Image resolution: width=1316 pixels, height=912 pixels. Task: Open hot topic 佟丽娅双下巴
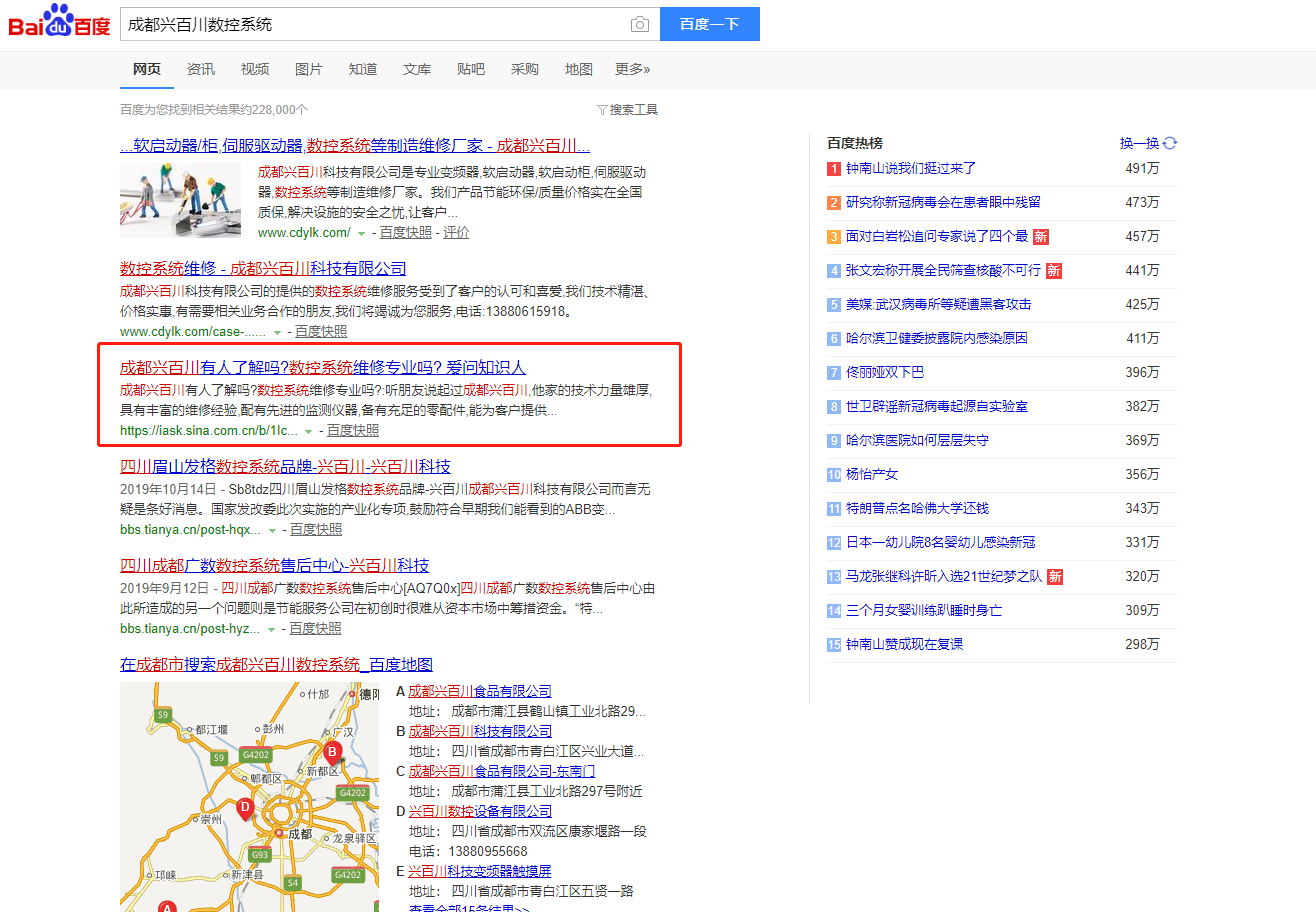pos(885,372)
